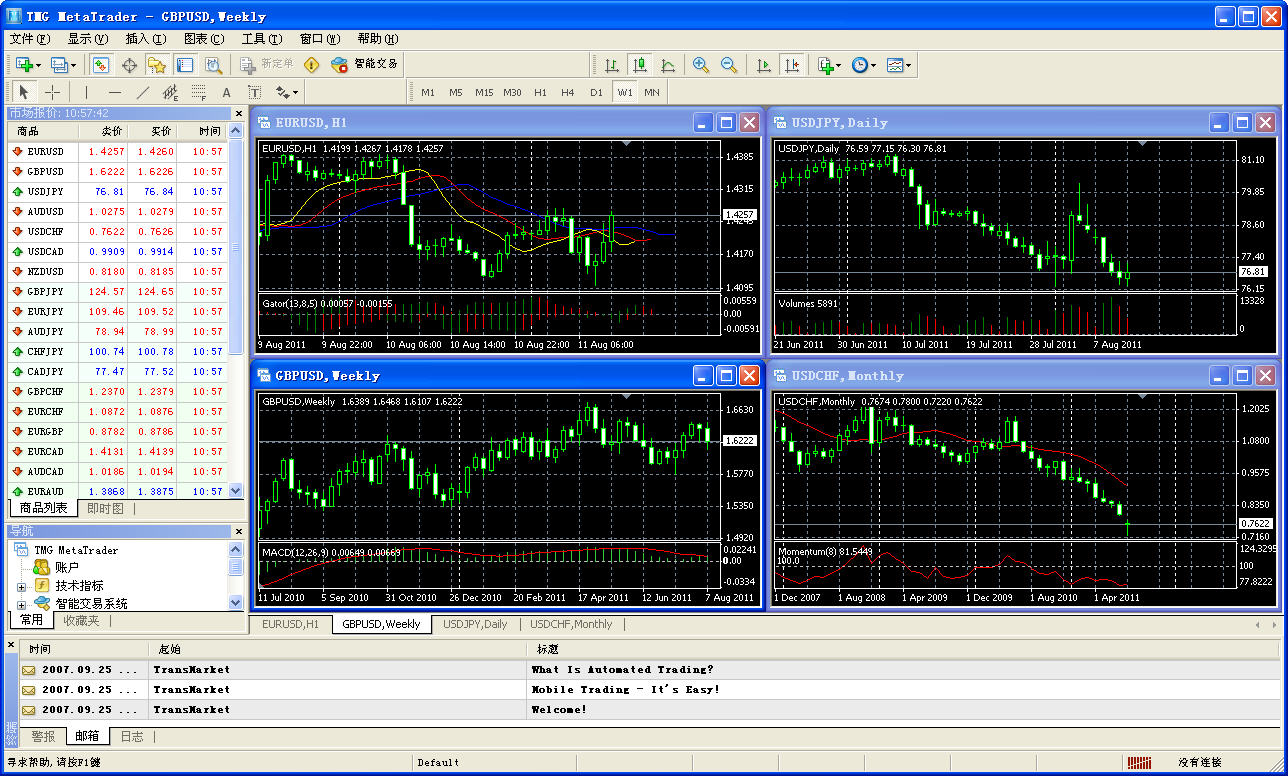The width and height of the screenshot is (1288, 776).
Task: Click the zoom out magnifier icon
Action: coord(729,65)
